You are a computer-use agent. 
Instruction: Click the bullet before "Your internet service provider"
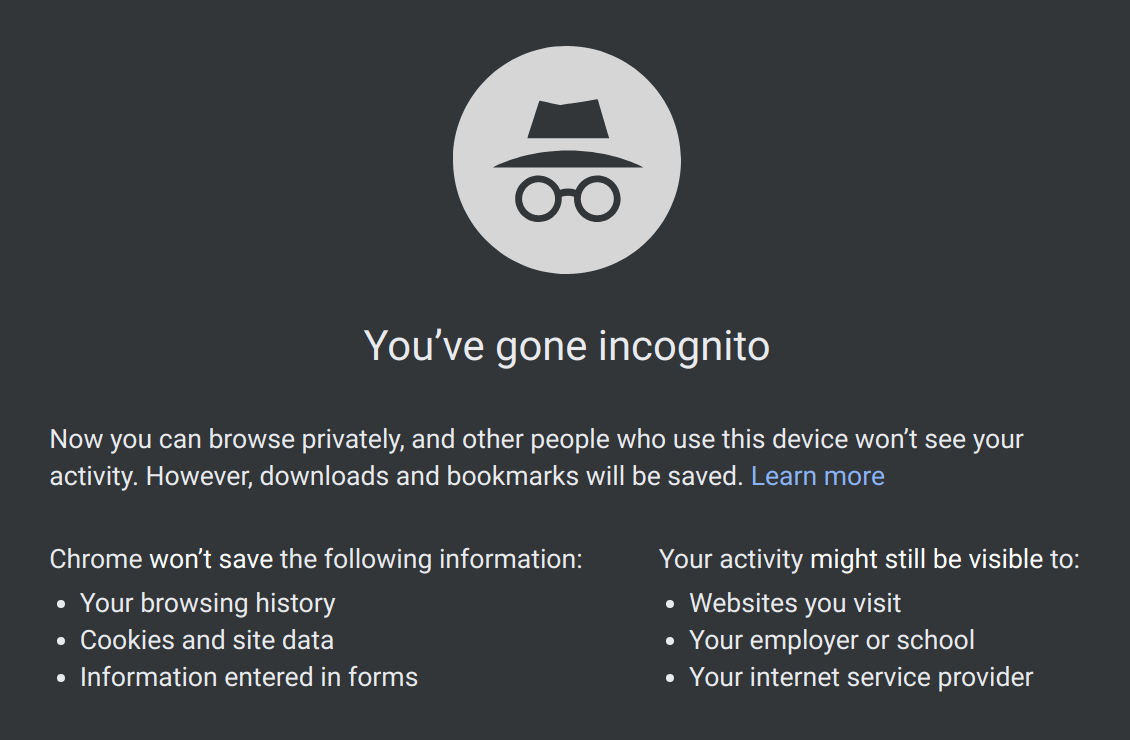[671, 679]
